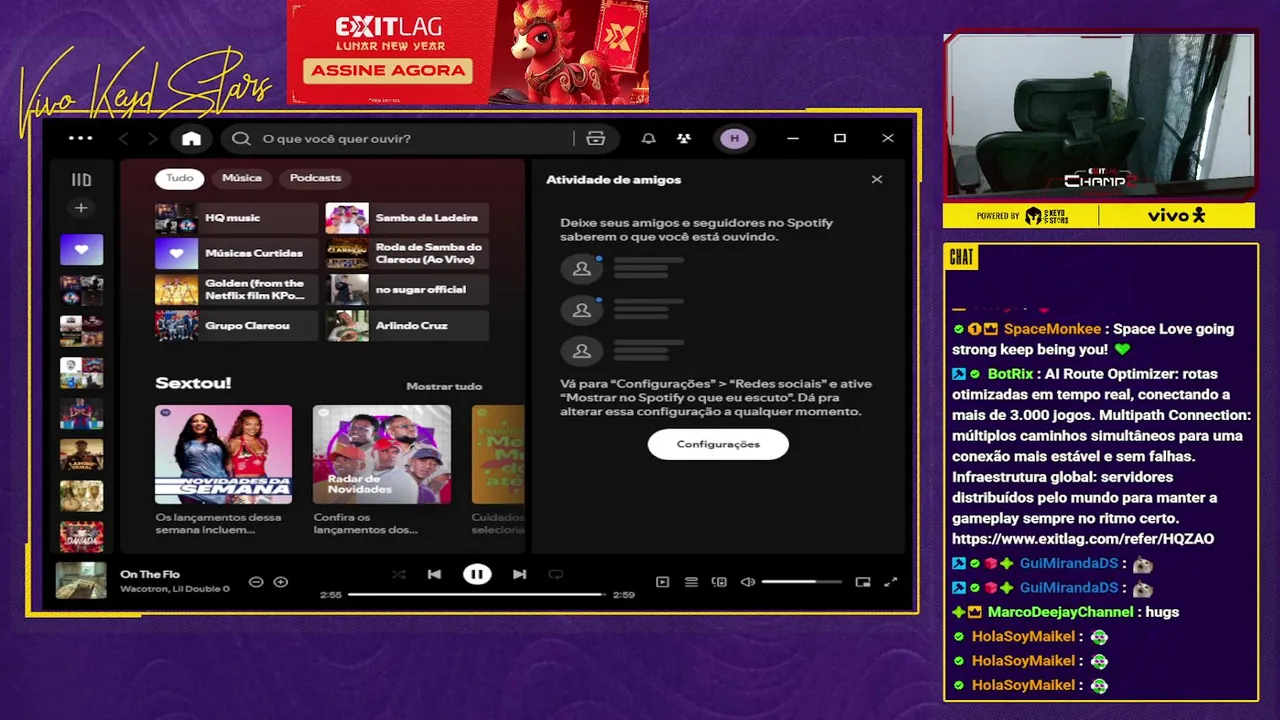This screenshot has height=720, width=1280.
Task: Select the Tudo filter chip
Action: point(180,178)
